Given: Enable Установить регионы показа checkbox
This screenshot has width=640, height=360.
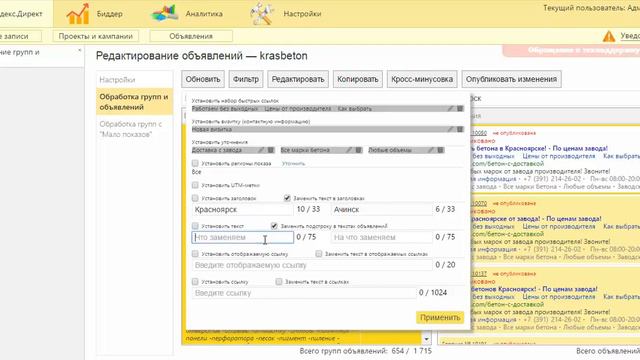Looking at the screenshot, I should point(195,163).
